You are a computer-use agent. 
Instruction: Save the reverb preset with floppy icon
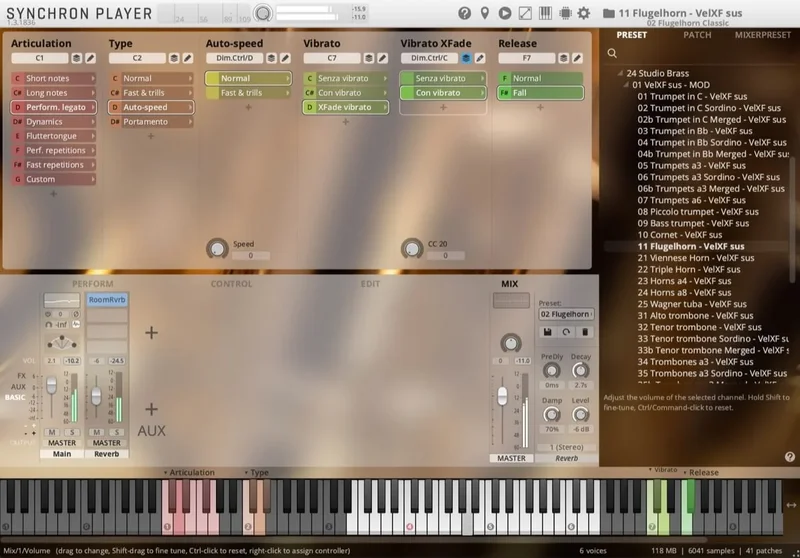point(547,332)
